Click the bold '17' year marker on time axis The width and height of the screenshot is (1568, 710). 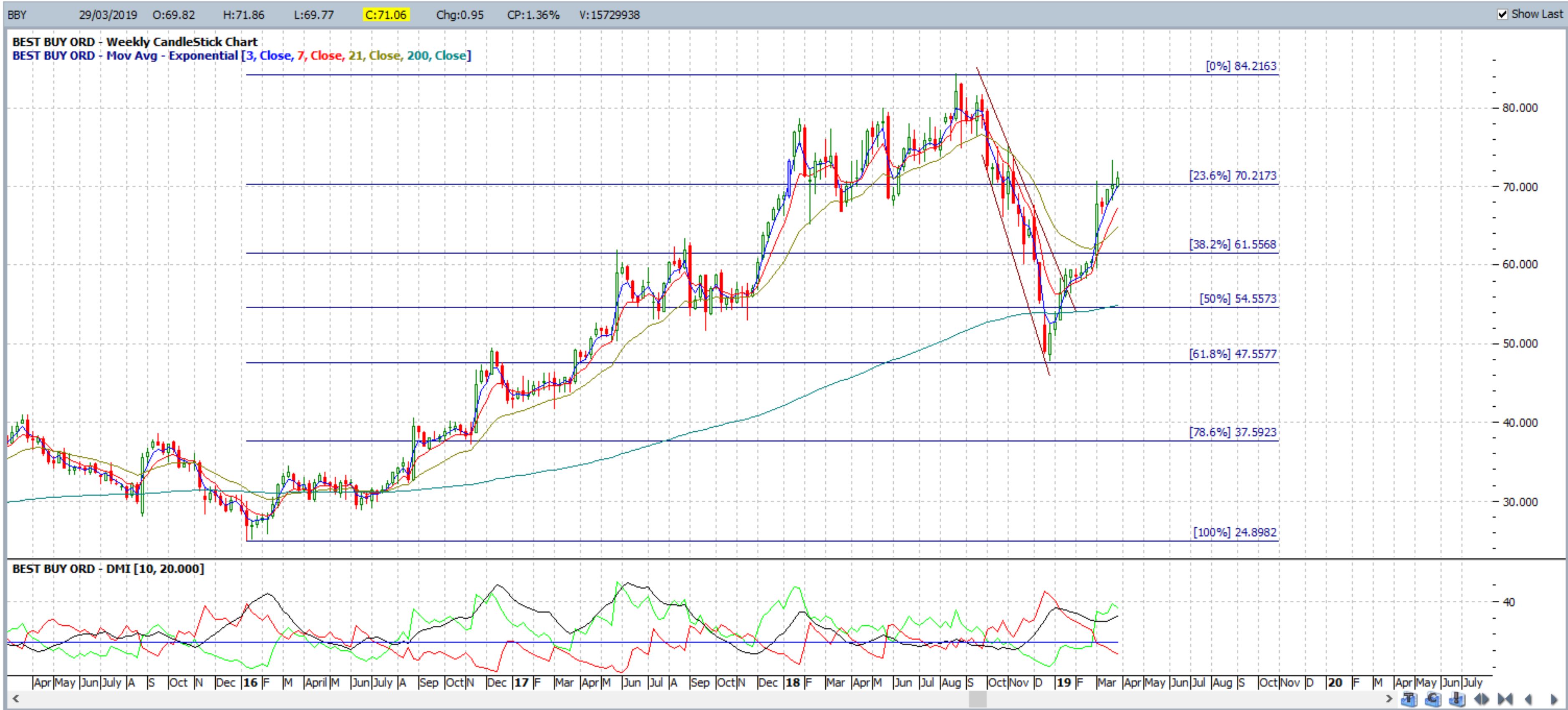tap(521, 682)
